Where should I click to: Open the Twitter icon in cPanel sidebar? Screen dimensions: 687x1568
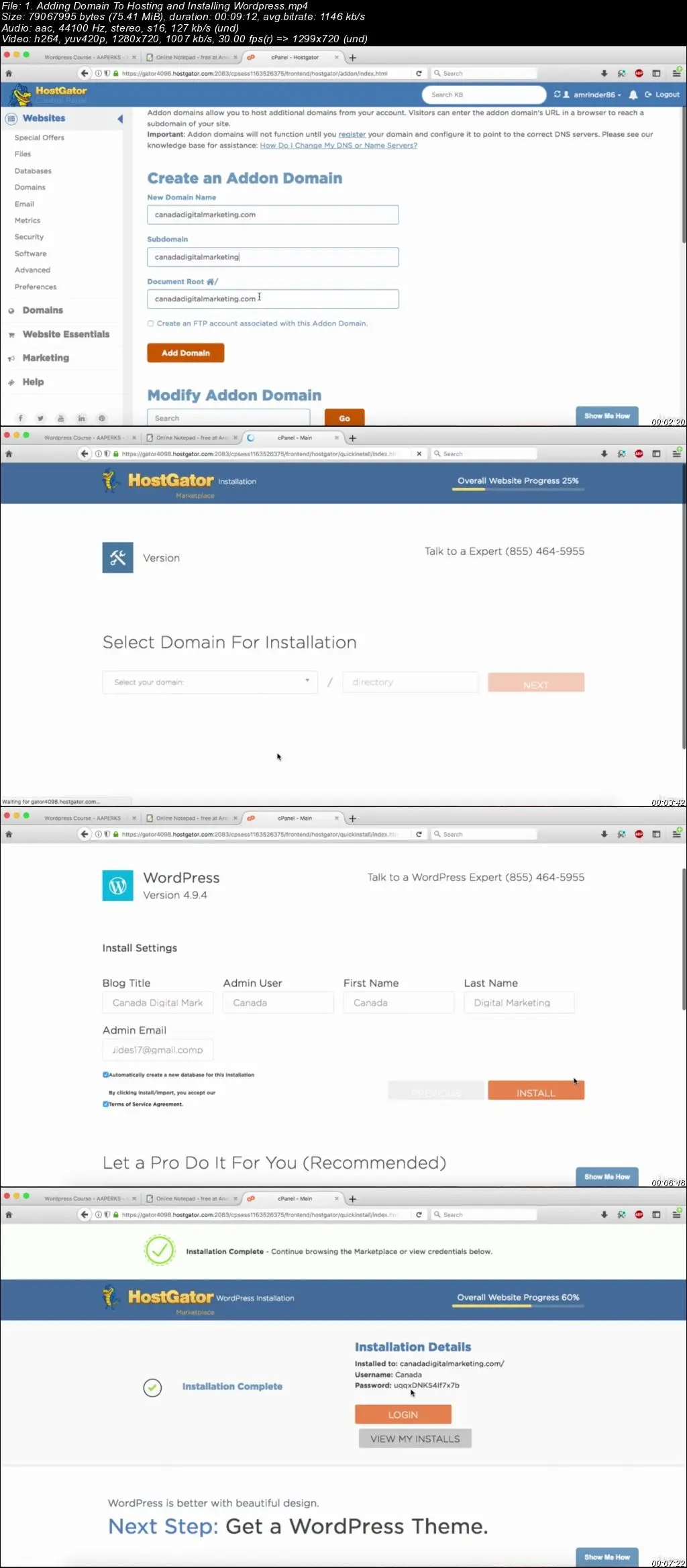pos(40,418)
